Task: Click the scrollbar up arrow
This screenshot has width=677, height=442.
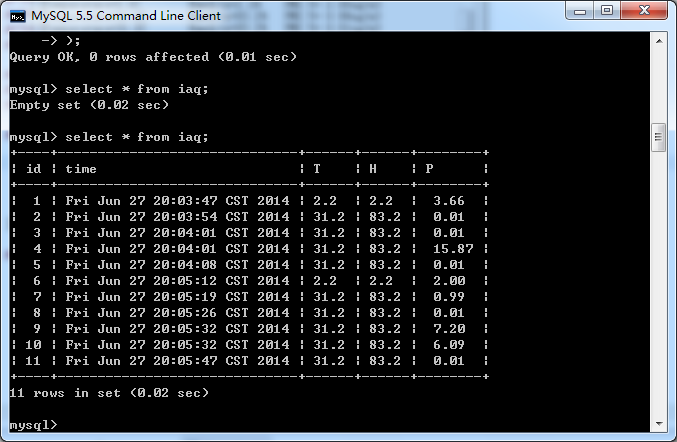Action: pyautogui.click(x=659, y=41)
